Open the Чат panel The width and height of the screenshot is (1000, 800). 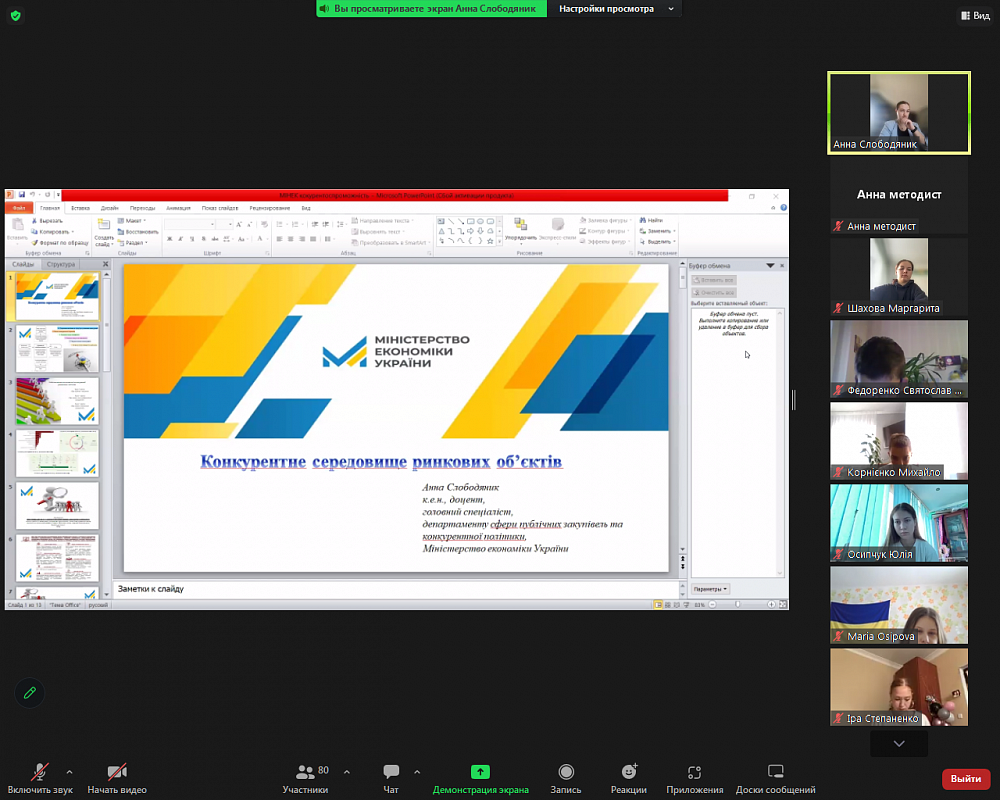tap(391, 778)
